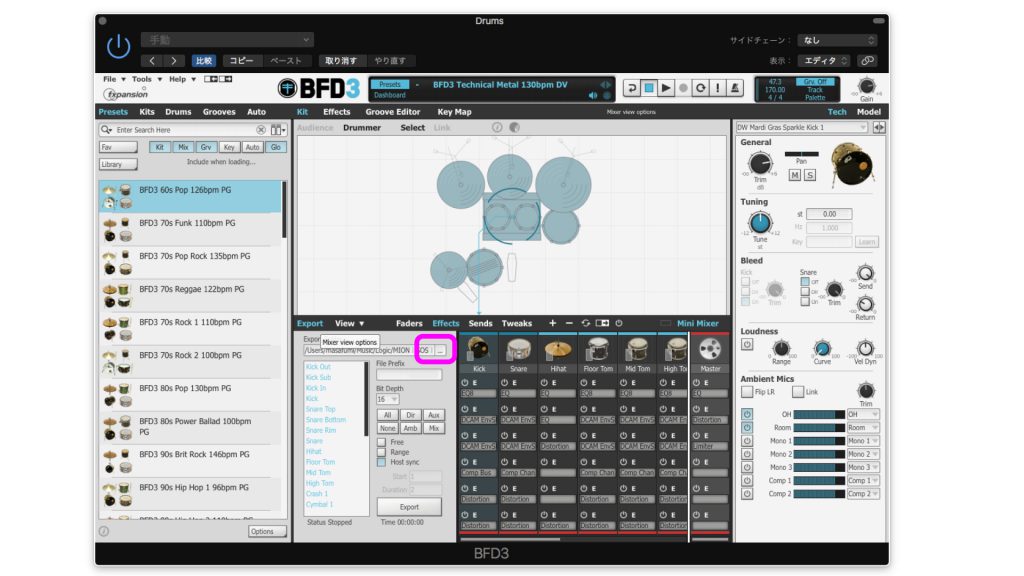The height and width of the screenshot is (576, 1024).
Task: Toggle the Room ambient mic power button
Action: pos(747,428)
